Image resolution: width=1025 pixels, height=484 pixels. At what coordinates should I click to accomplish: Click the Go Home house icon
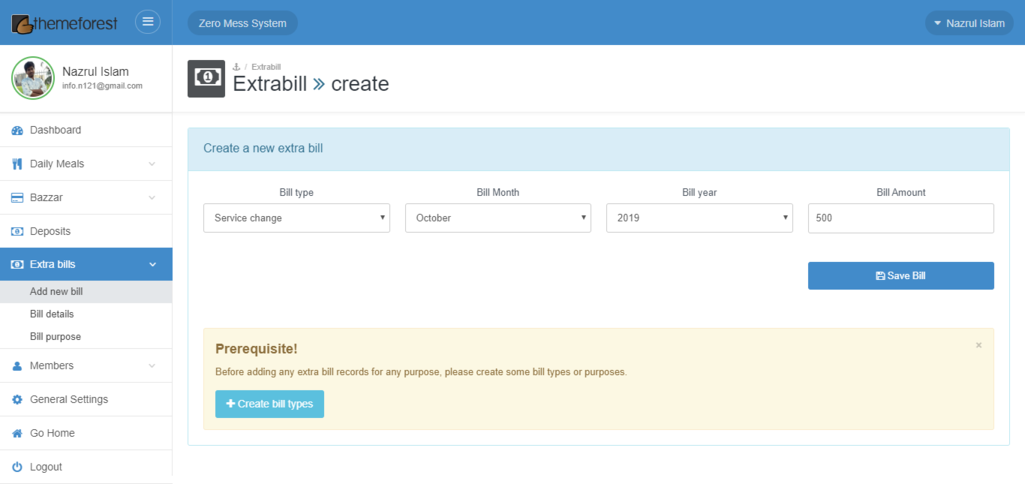[17, 434]
